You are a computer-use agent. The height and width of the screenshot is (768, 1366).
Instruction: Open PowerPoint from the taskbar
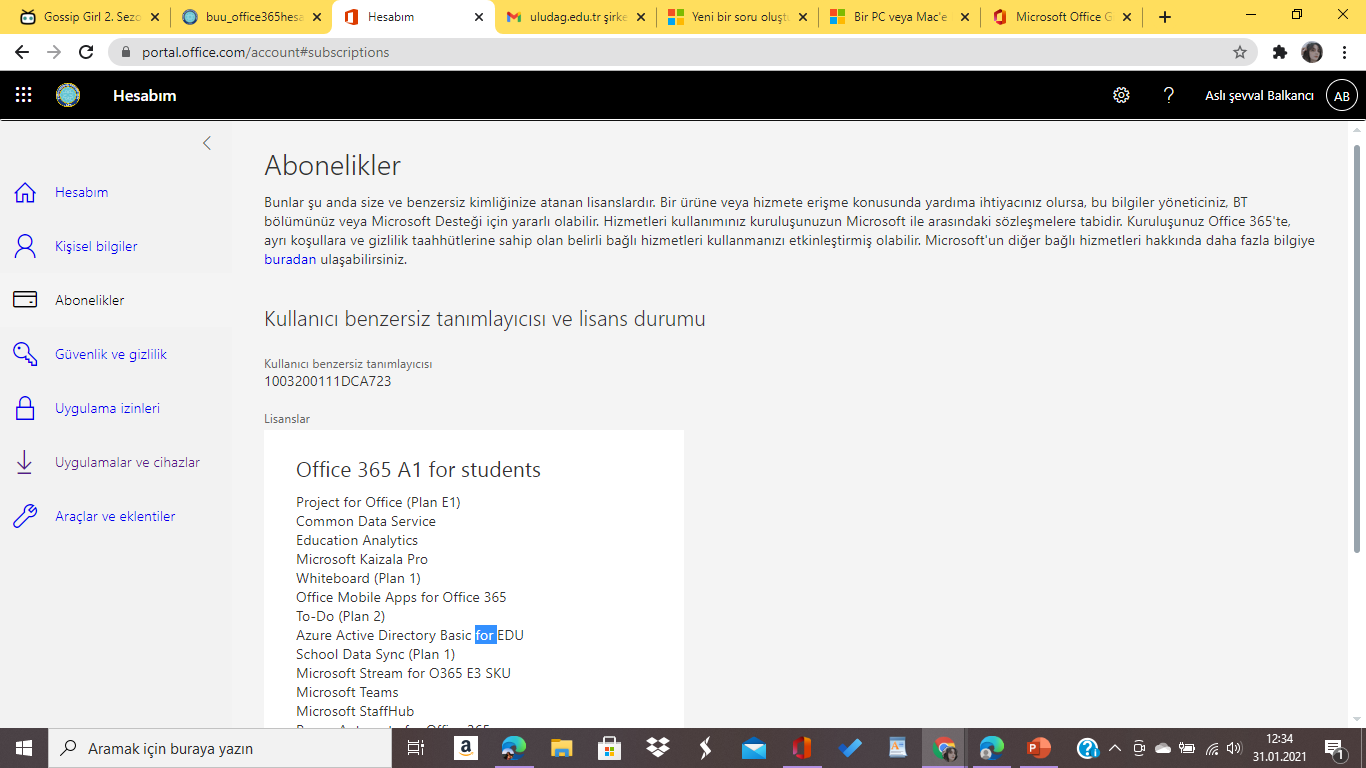click(x=1040, y=748)
